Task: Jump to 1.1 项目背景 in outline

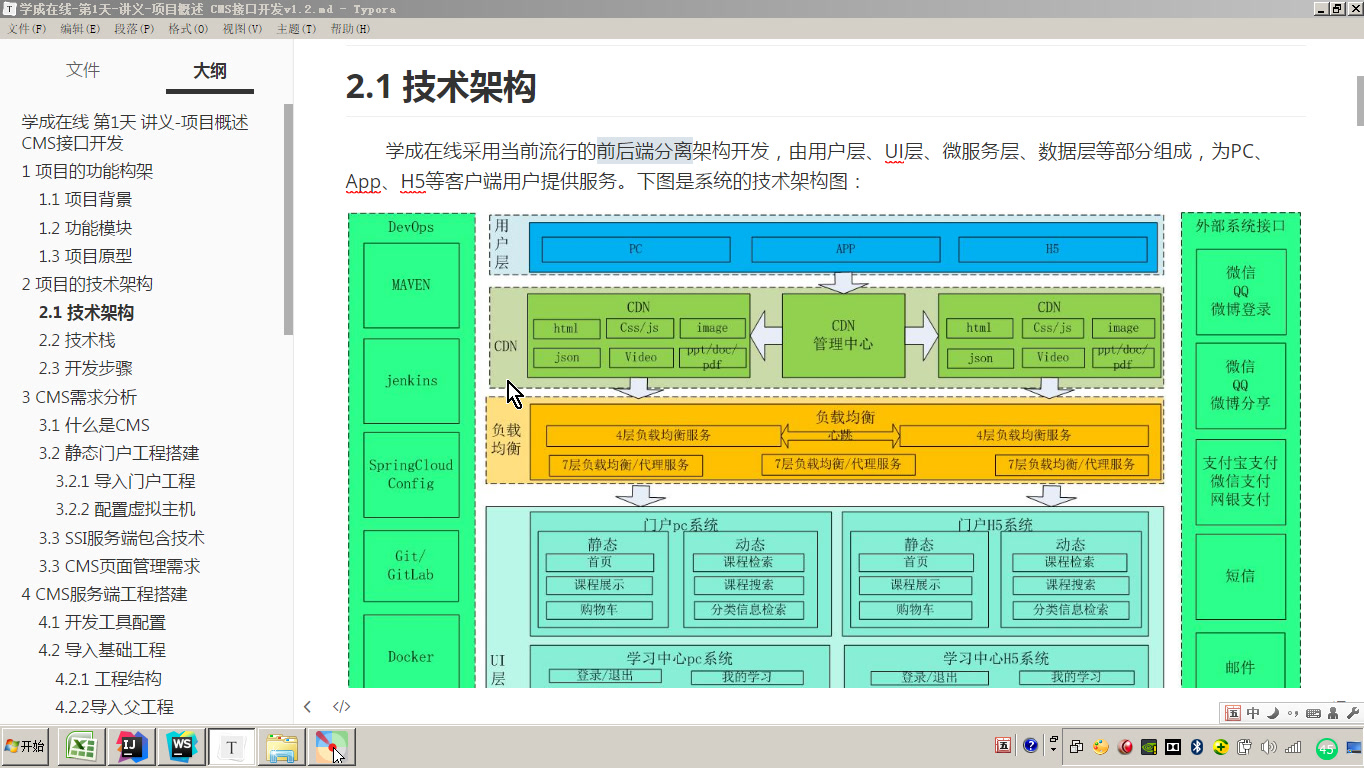Action: coord(85,199)
